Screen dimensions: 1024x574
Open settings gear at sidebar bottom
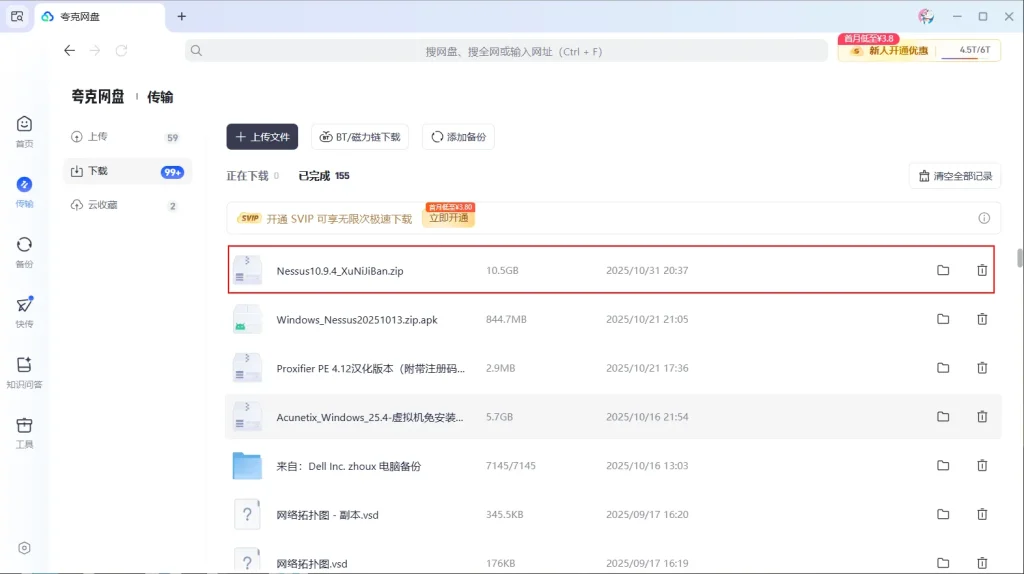coord(24,548)
